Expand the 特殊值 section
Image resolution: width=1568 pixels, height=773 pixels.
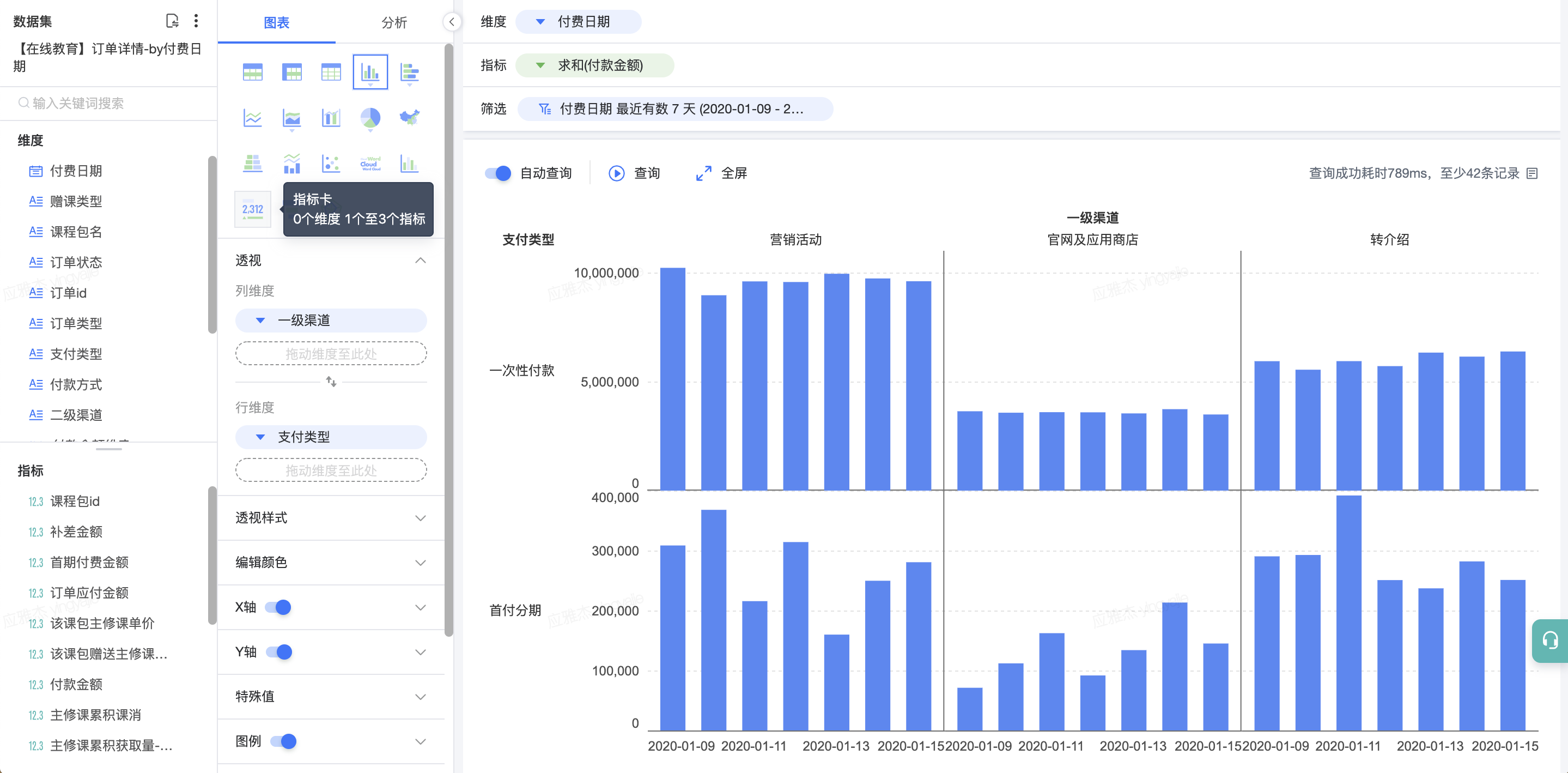pos(421,697)
